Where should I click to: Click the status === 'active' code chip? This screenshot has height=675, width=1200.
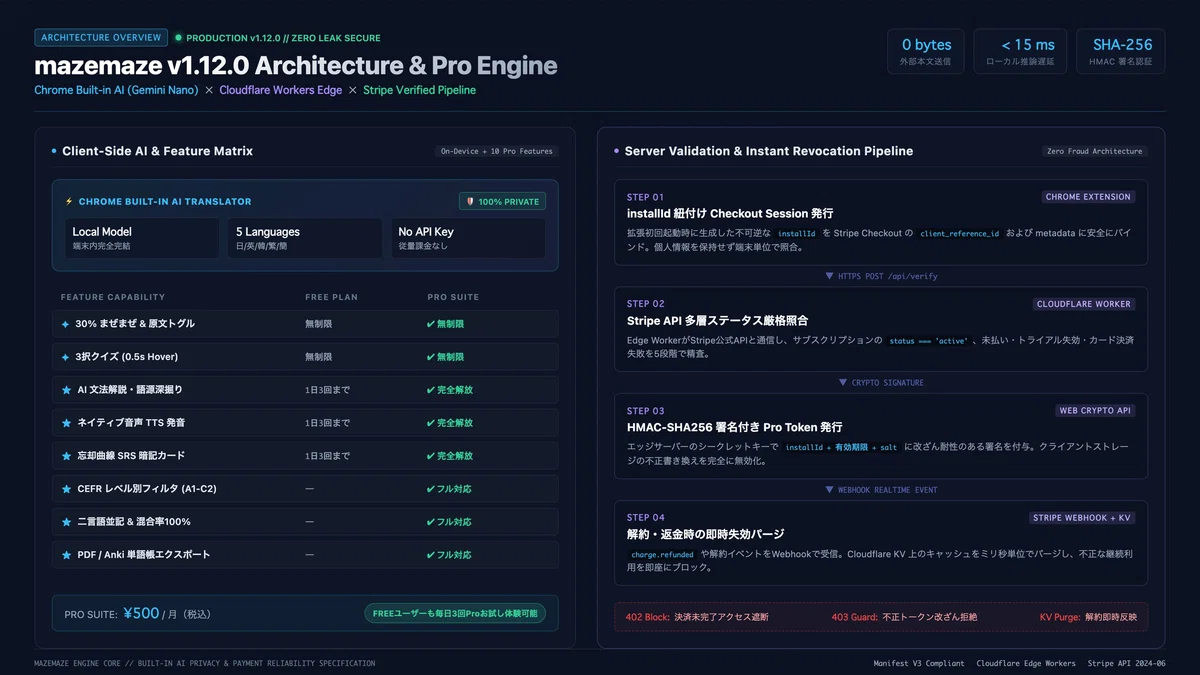point(928,341)
